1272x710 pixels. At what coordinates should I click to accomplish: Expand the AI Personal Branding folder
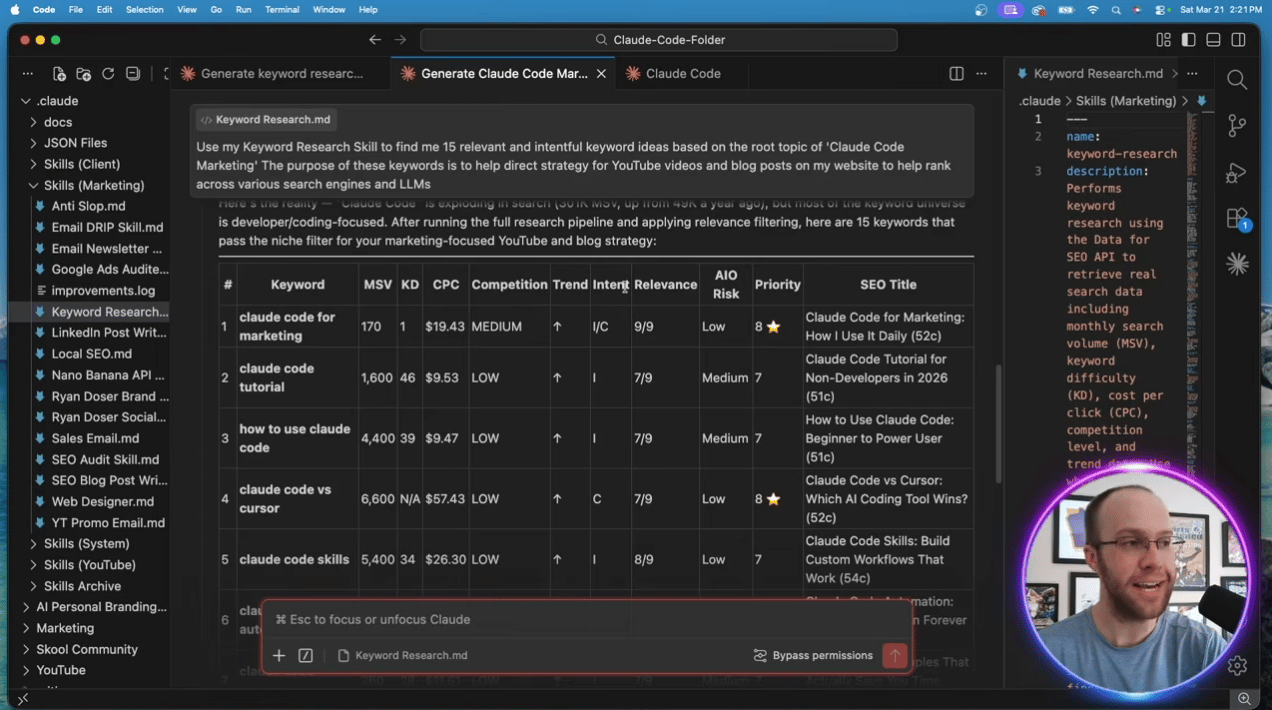tap(100, 607)
